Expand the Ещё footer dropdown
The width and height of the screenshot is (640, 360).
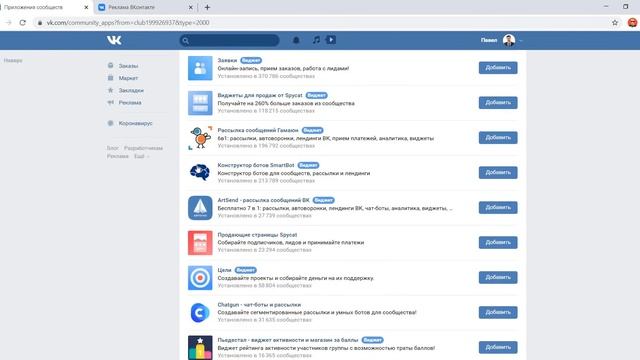tap(142, 156)
